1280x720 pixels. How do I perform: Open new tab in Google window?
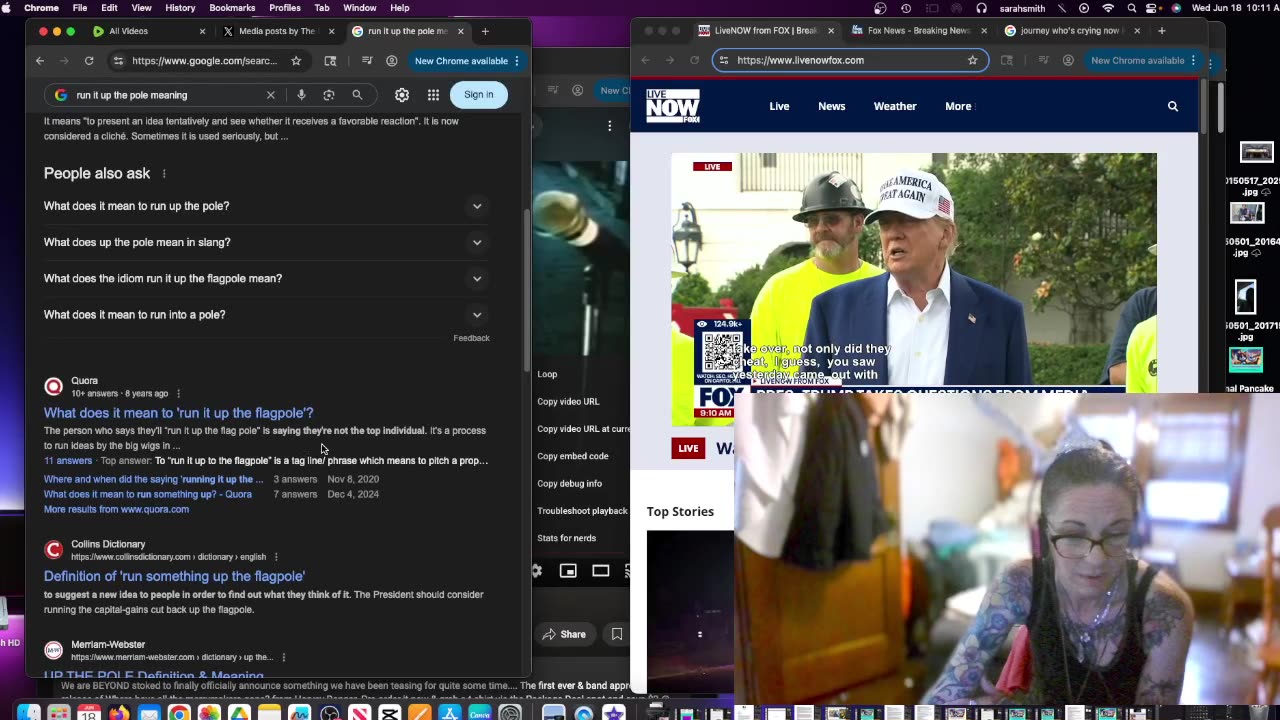(485, 31)
